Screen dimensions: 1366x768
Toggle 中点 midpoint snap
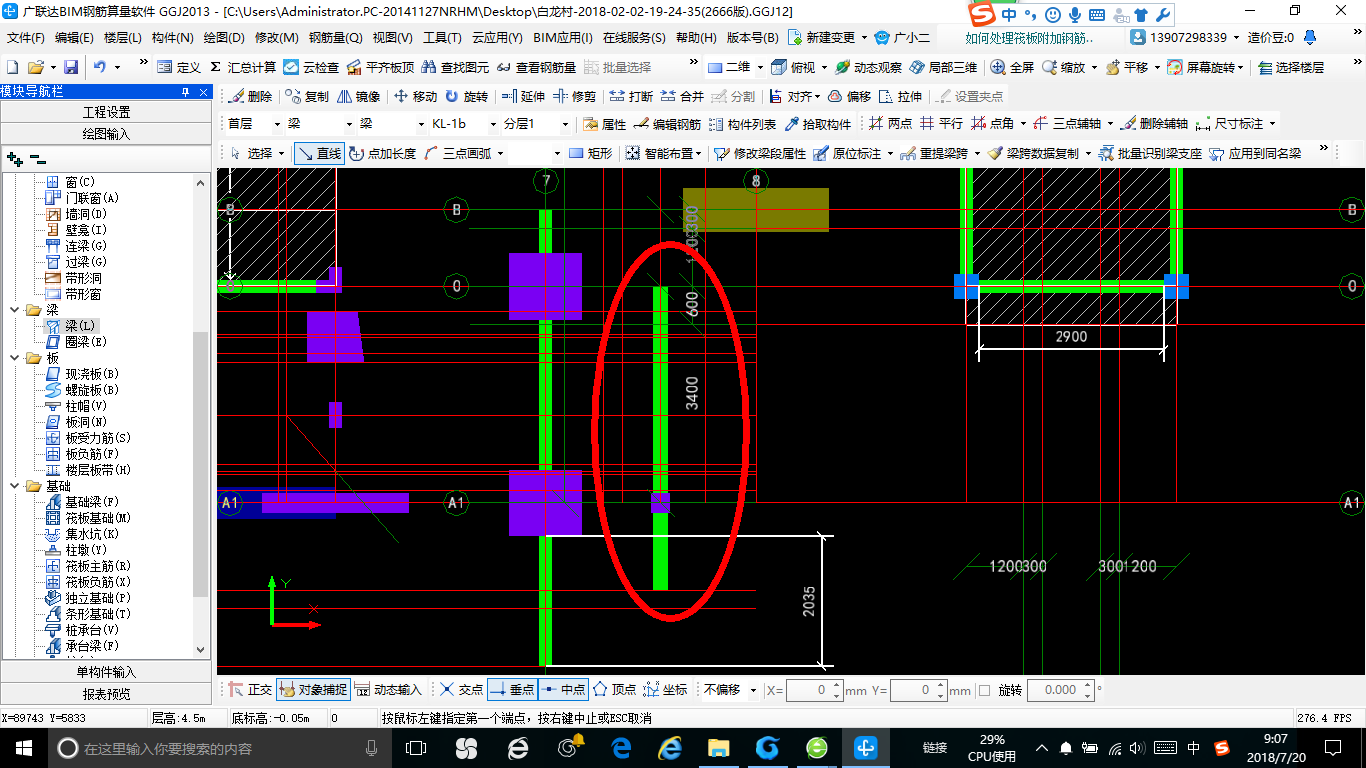point(564,690)
